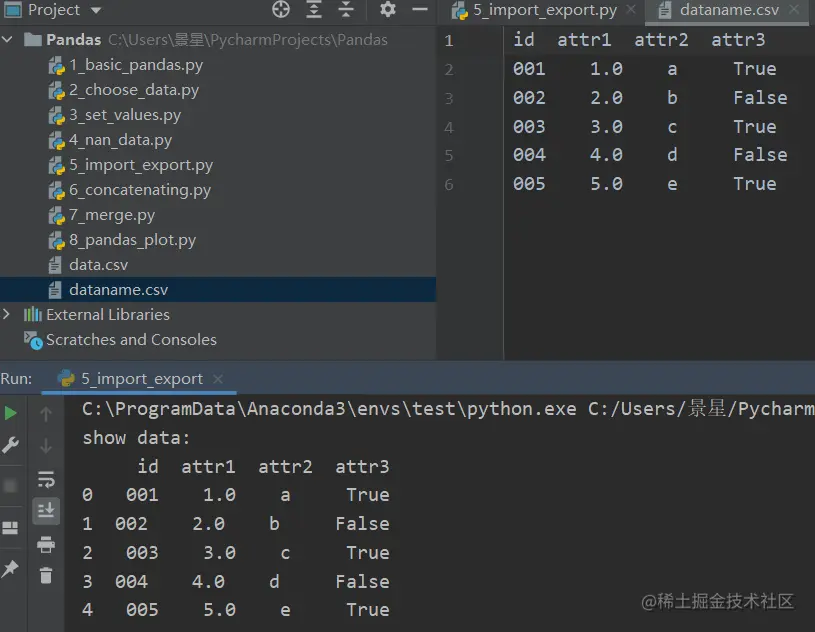The height and width of the screenshot is (632, 815).
Task: Click 'attr3' header in dataname.csv editor
Action: click(738, 40)
